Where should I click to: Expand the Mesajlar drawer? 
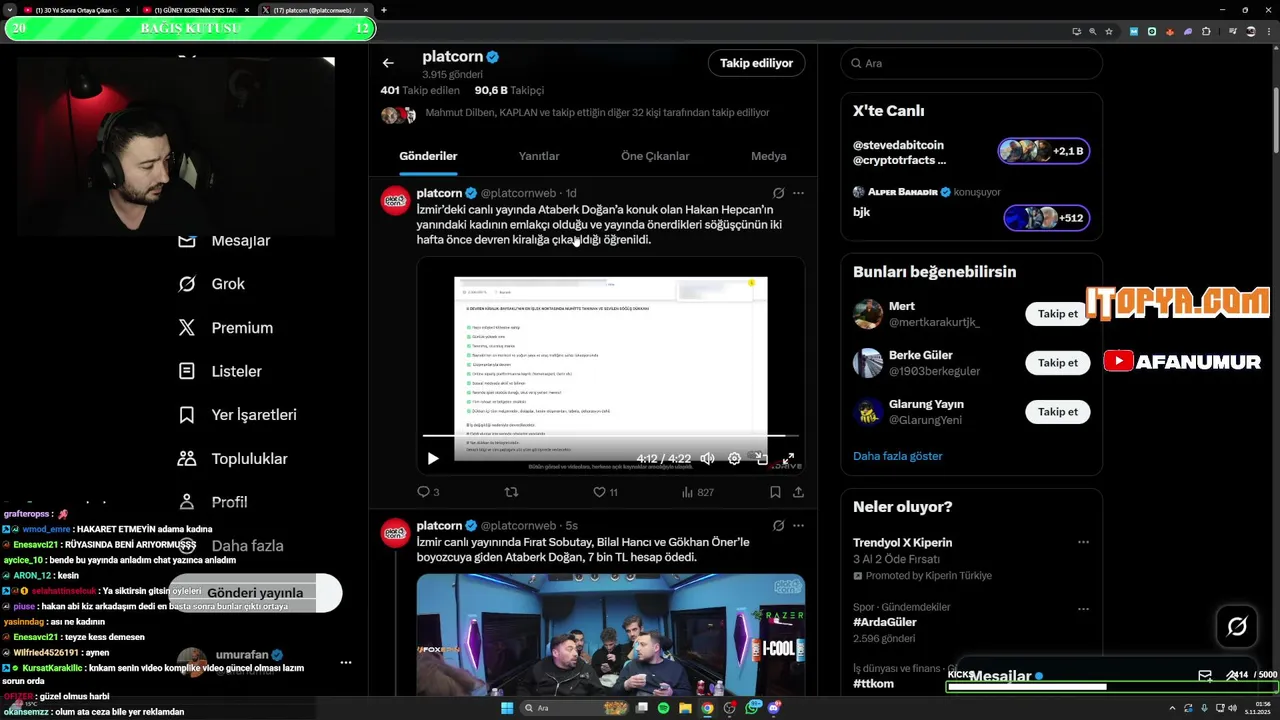point(1233,676)
